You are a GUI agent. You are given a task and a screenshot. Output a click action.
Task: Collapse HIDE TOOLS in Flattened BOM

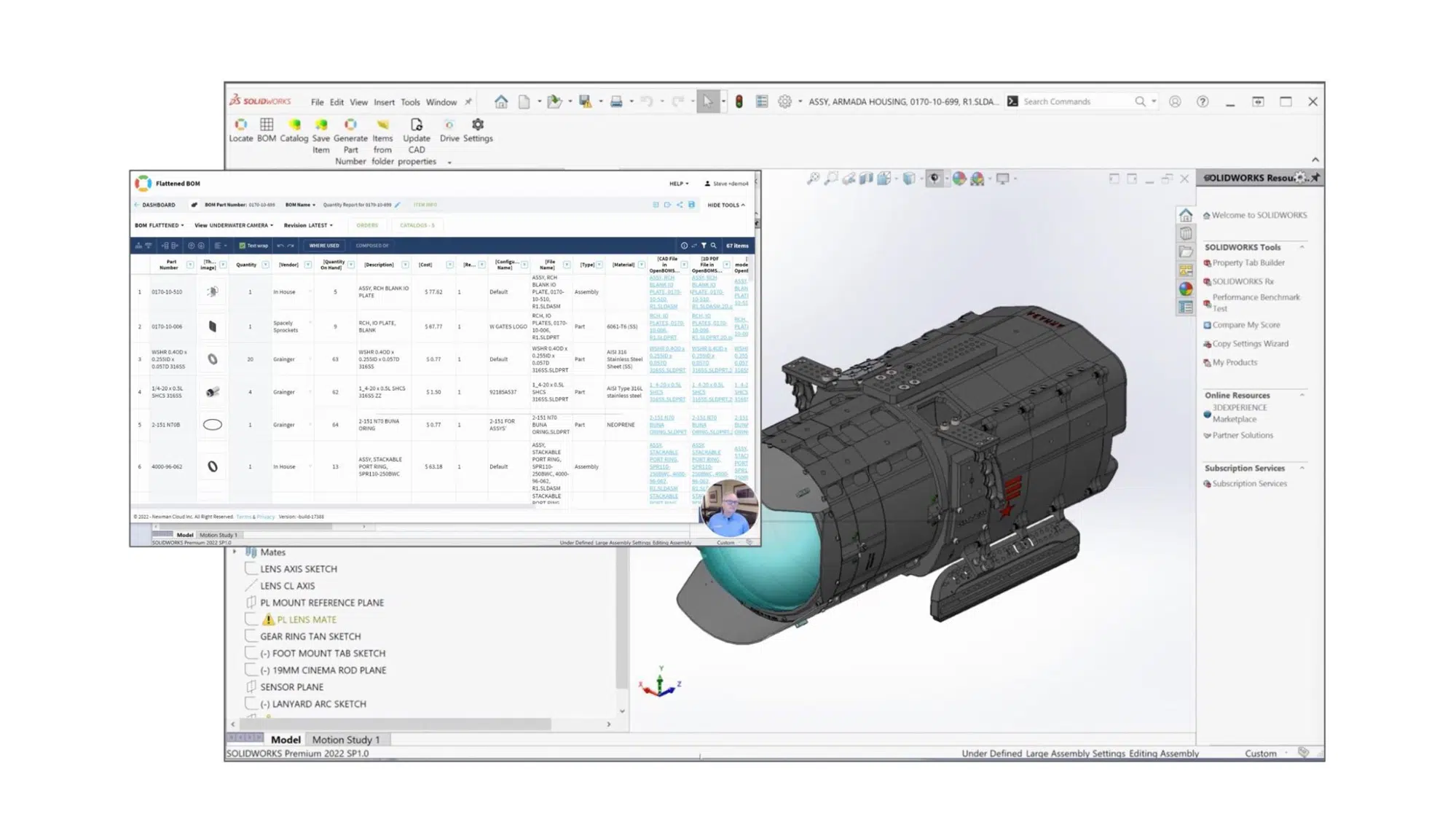(x=726, y=205)
